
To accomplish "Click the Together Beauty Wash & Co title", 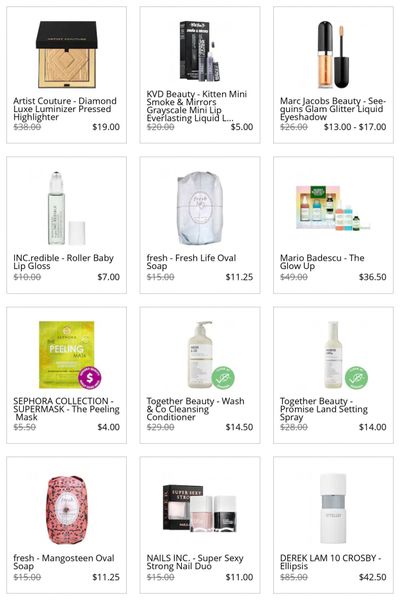I will pyautogui.click(x=195, y=409).
